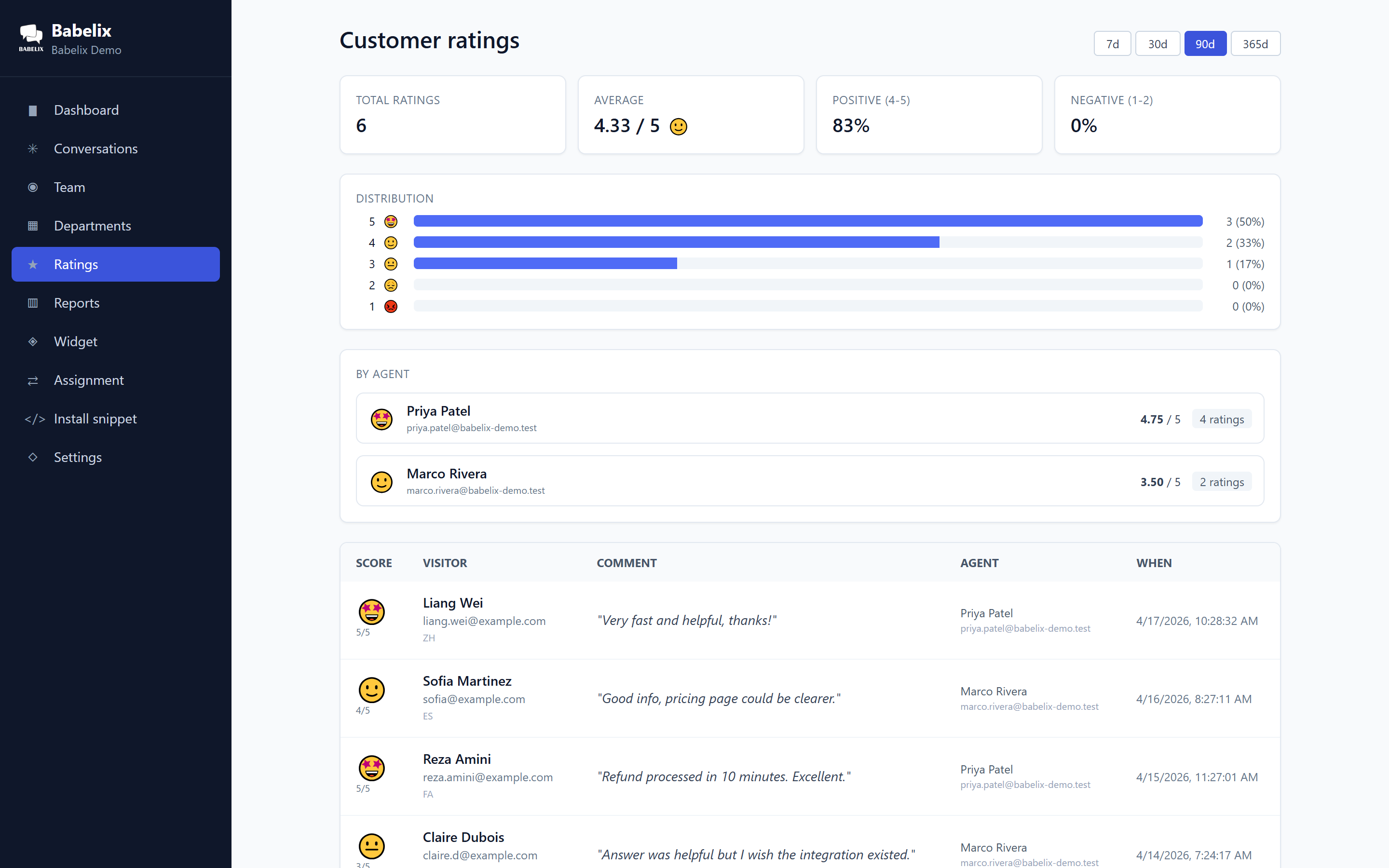
Task: Click the Total Ratings card
Action: pos(453,115)
